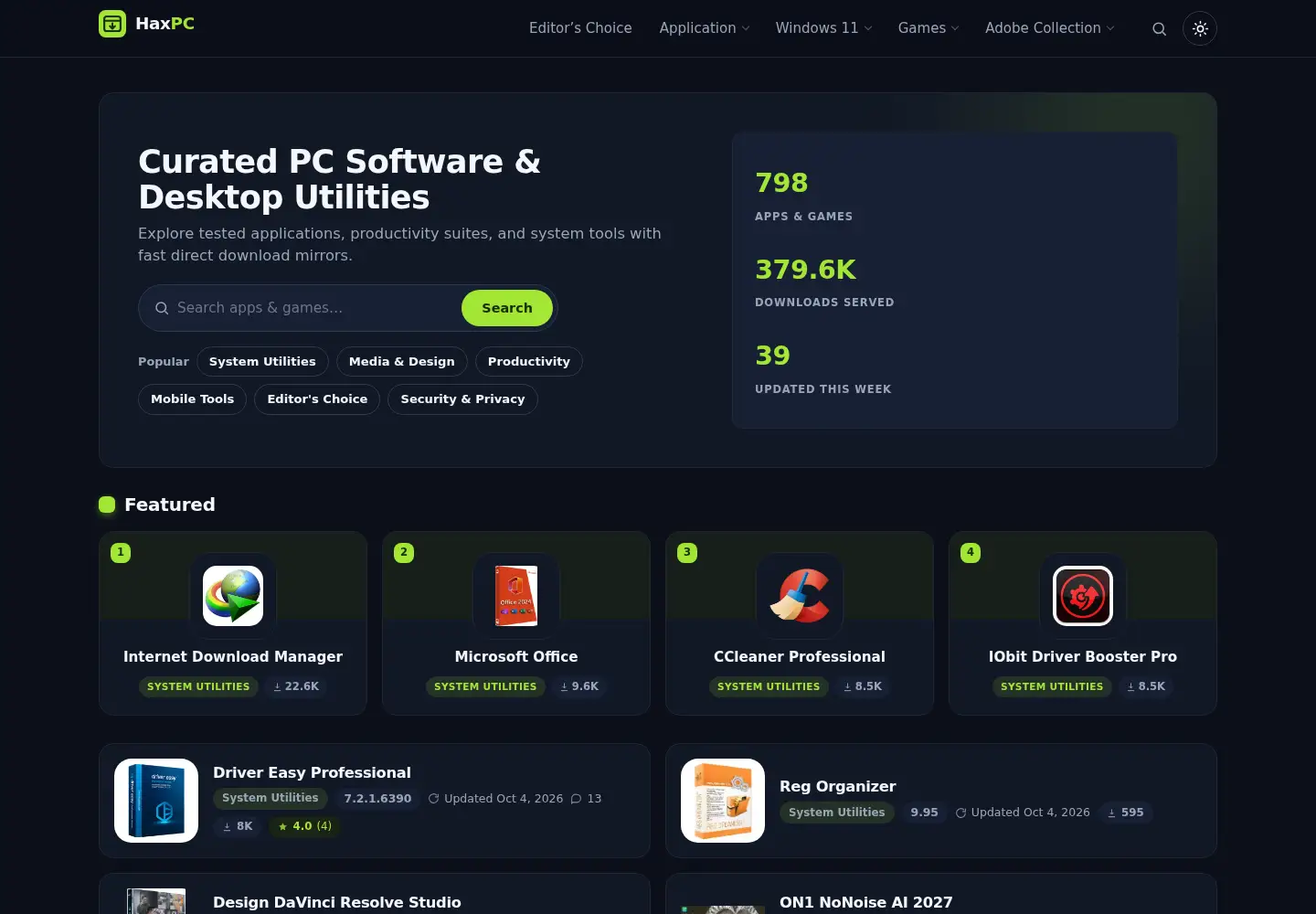Click the System Utilities tag on Reg Organizer

[837, 813]
